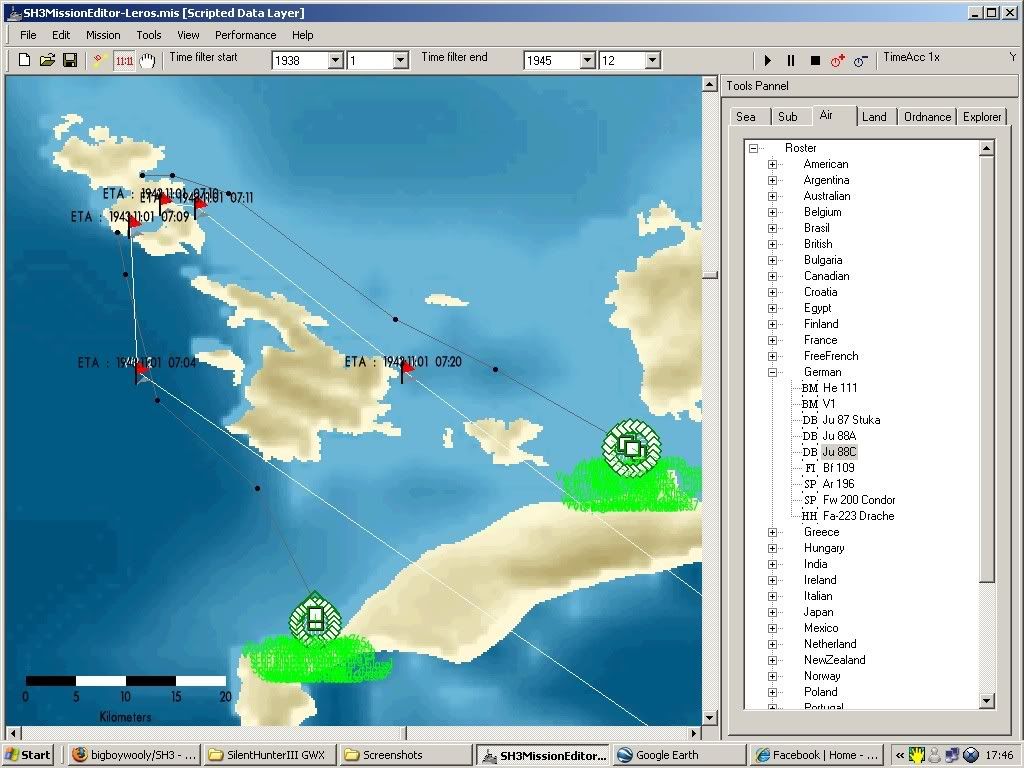Screen dimensions: 1024x768
Task: Pause the mission simulation
Action: [x=791, y=61]
